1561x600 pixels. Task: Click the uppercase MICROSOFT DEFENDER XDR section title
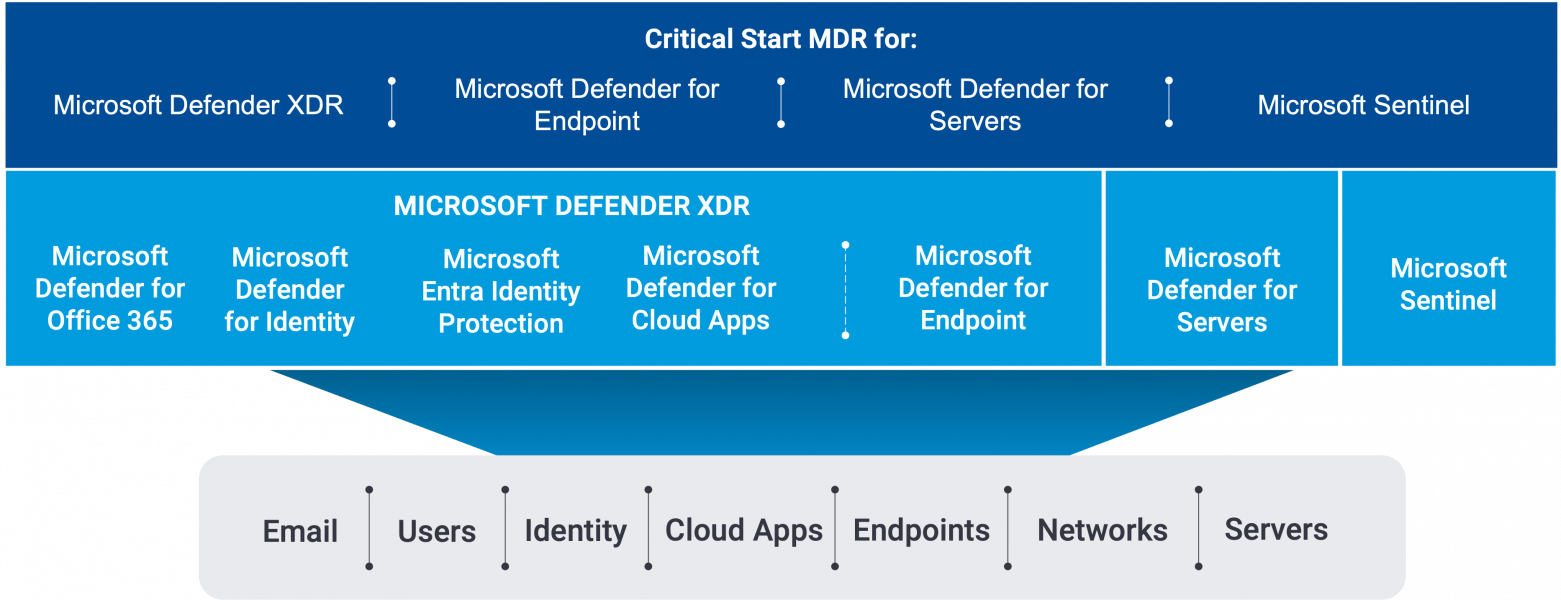pos(571,207)
